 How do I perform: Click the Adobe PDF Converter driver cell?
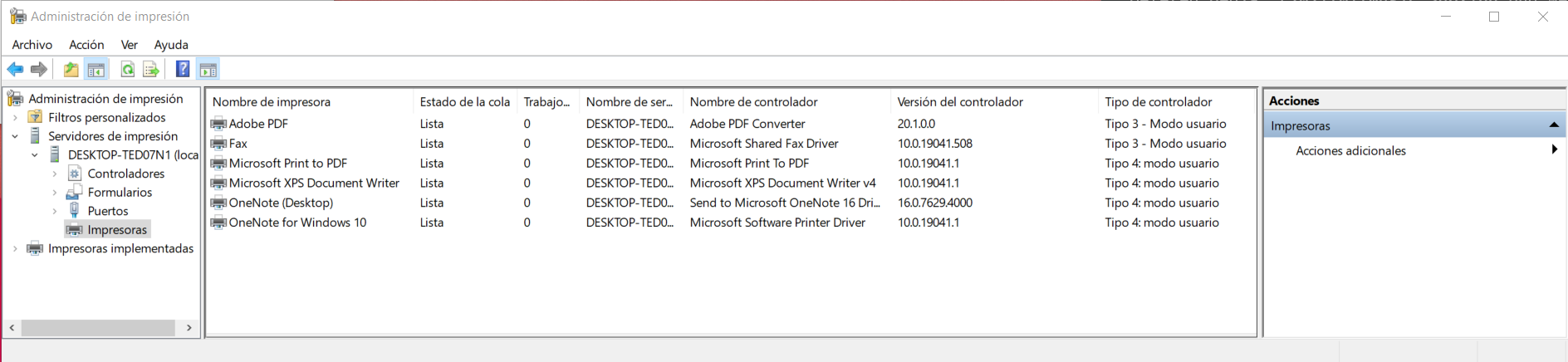click(x=747, y=124)
